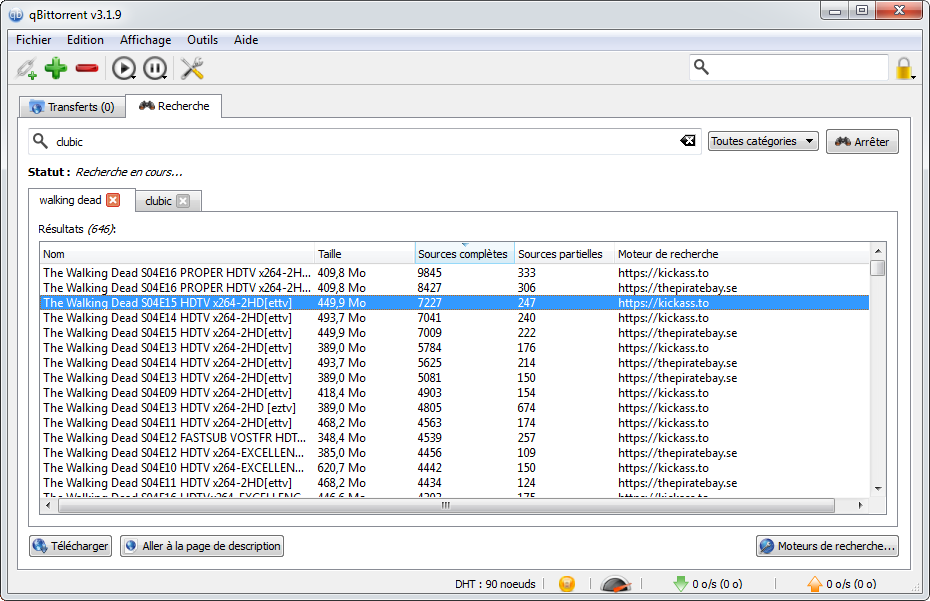Open Moteurs de recherche settings
This screenshot has height=601, width=930.
827,546
